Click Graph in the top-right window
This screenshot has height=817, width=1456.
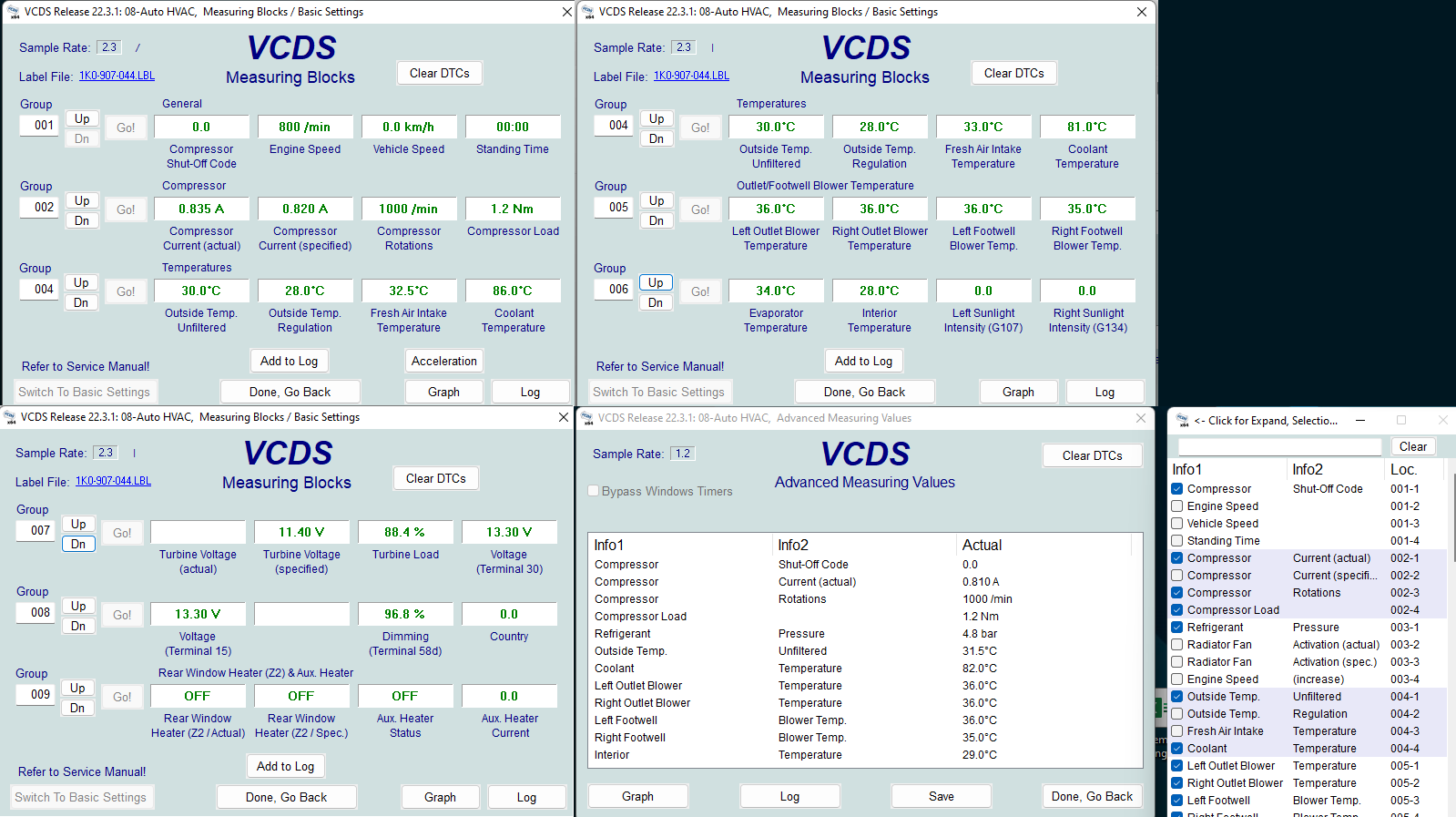[x=1018, y=392]
